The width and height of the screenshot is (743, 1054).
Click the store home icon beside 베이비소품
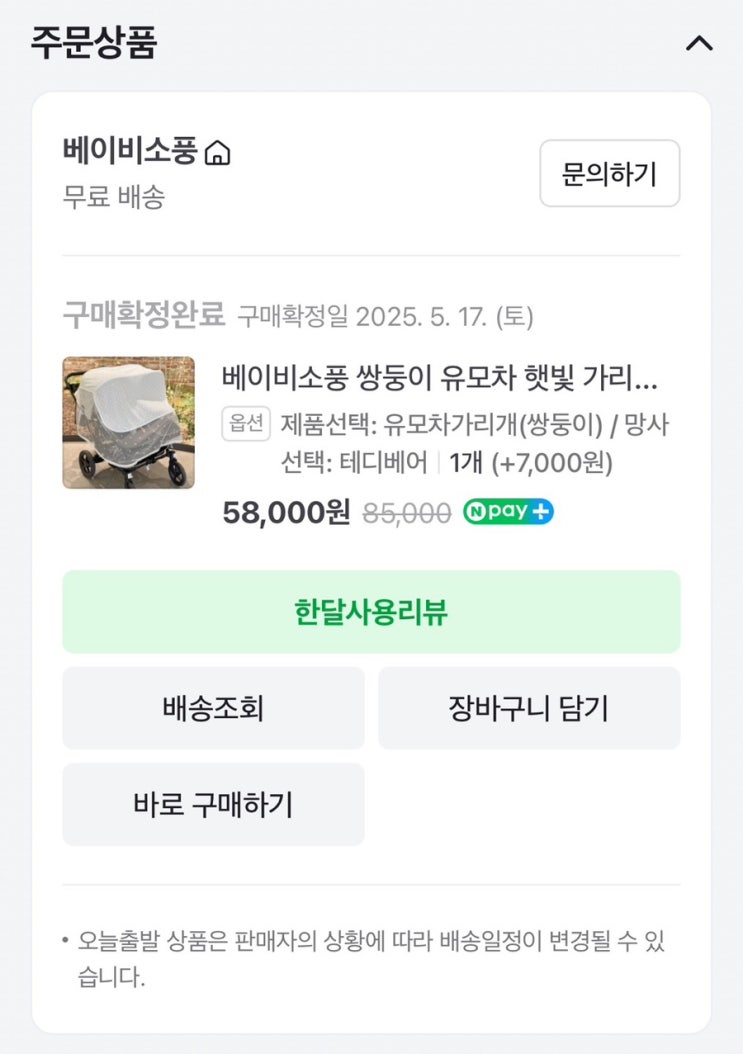click(217, 153)
